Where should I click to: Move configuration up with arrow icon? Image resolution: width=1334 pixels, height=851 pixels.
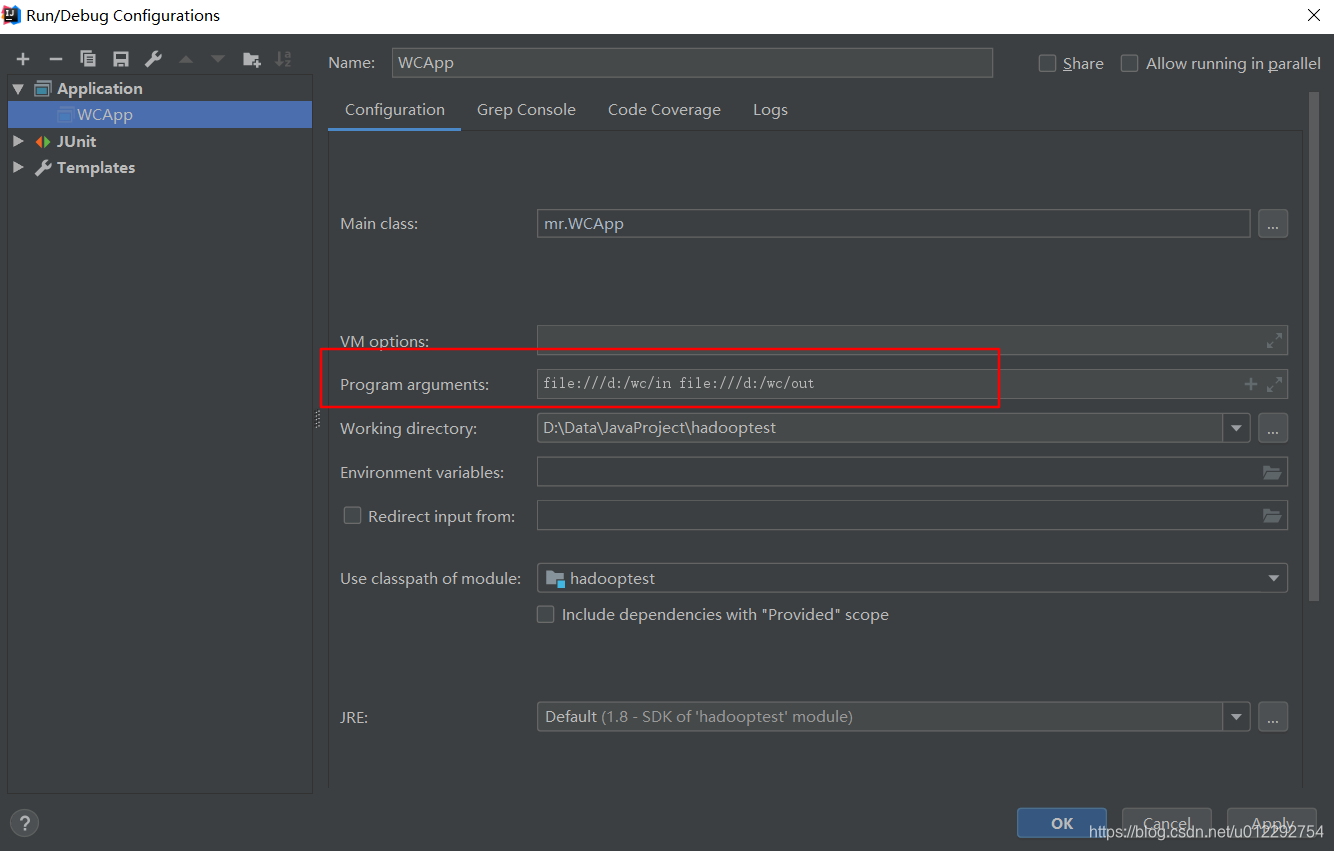[186, 60]
